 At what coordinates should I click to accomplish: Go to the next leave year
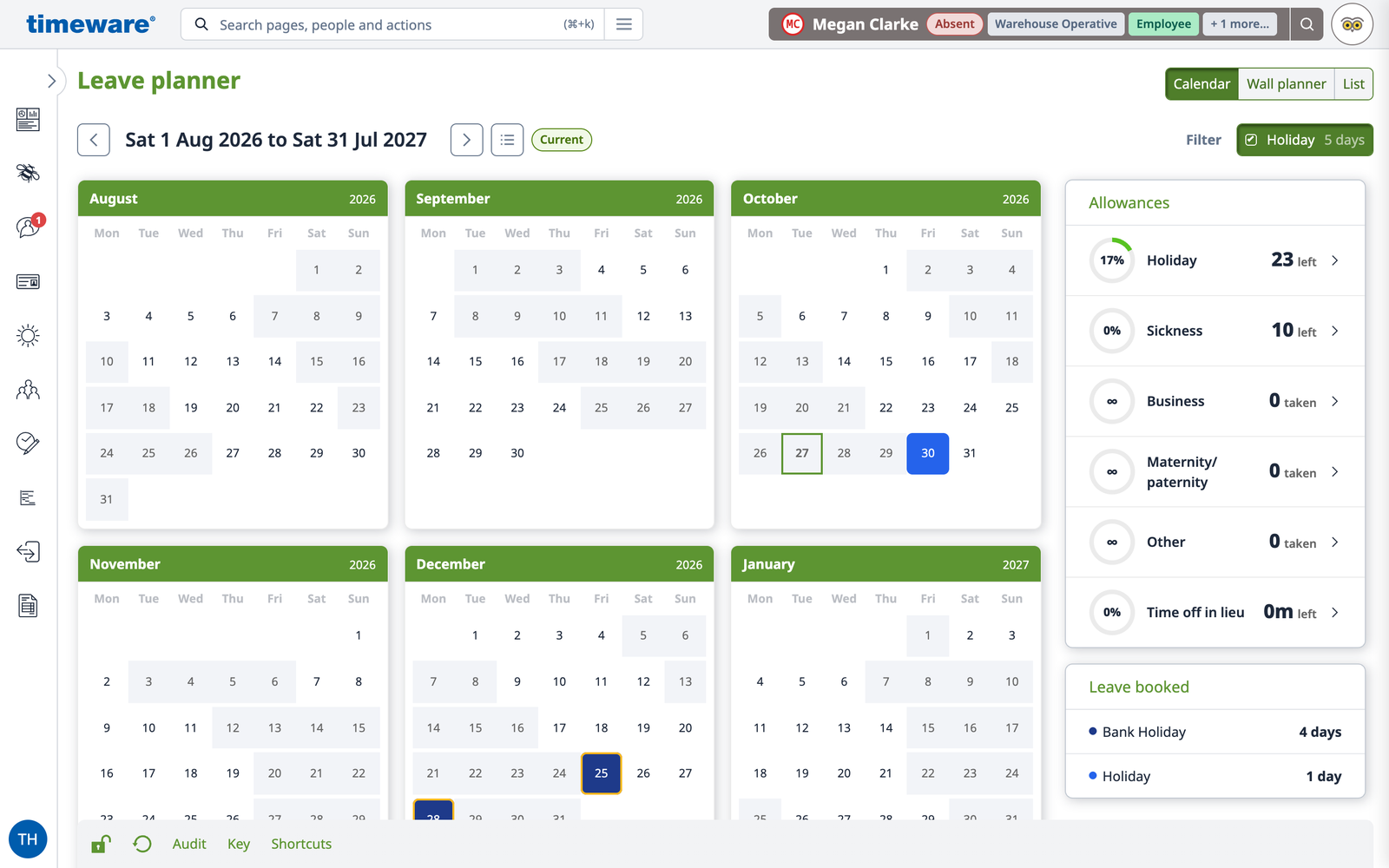466,140
